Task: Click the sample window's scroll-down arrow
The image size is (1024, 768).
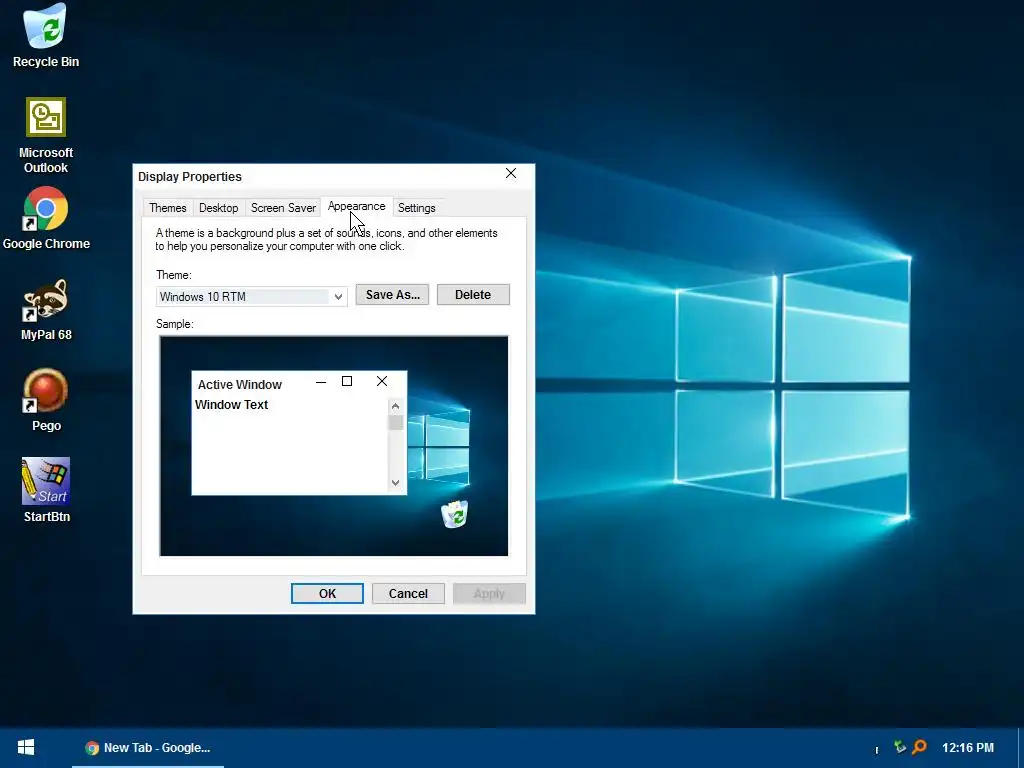Action: 395,483
